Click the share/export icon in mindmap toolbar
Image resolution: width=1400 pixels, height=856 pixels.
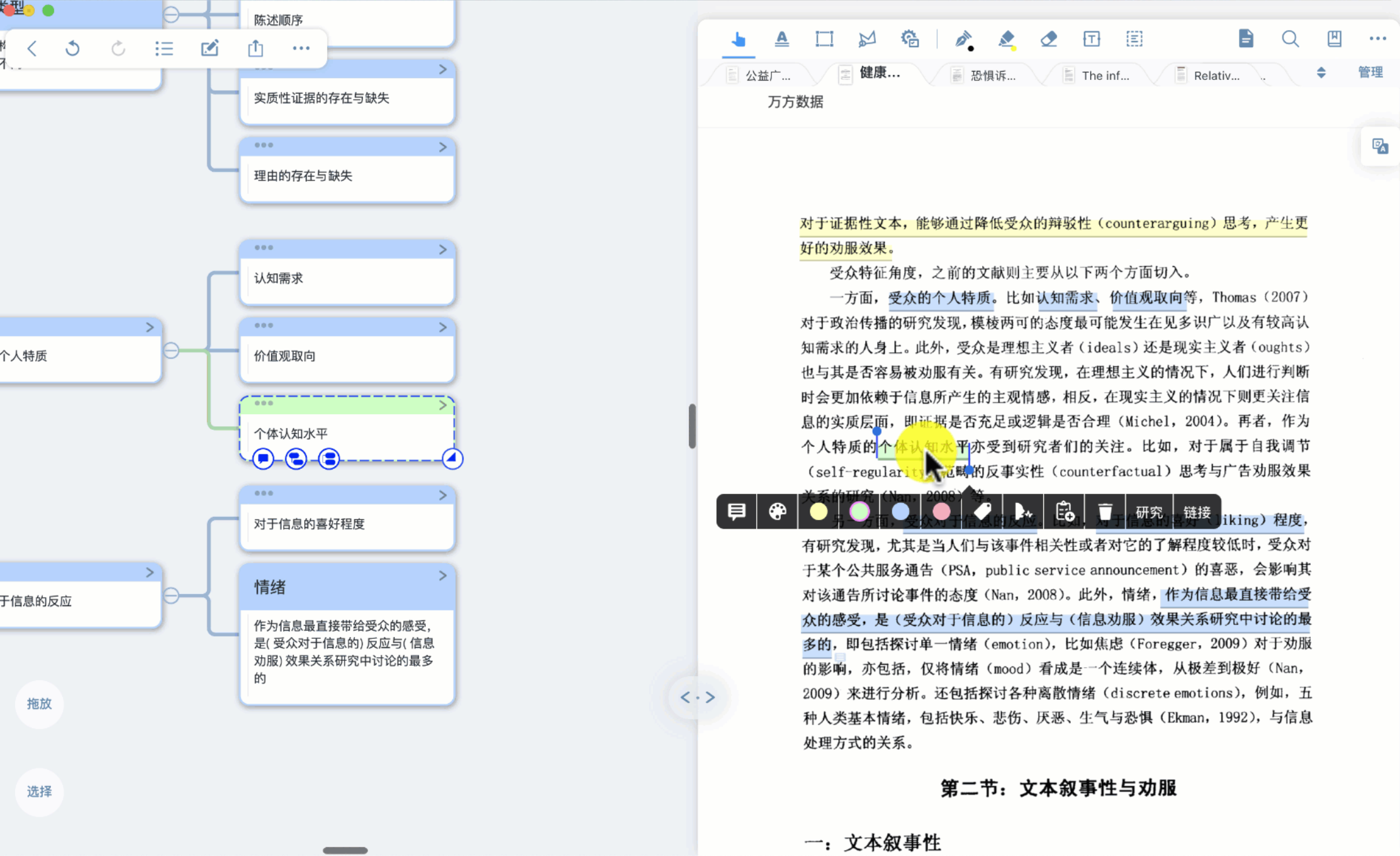(255, 48)
